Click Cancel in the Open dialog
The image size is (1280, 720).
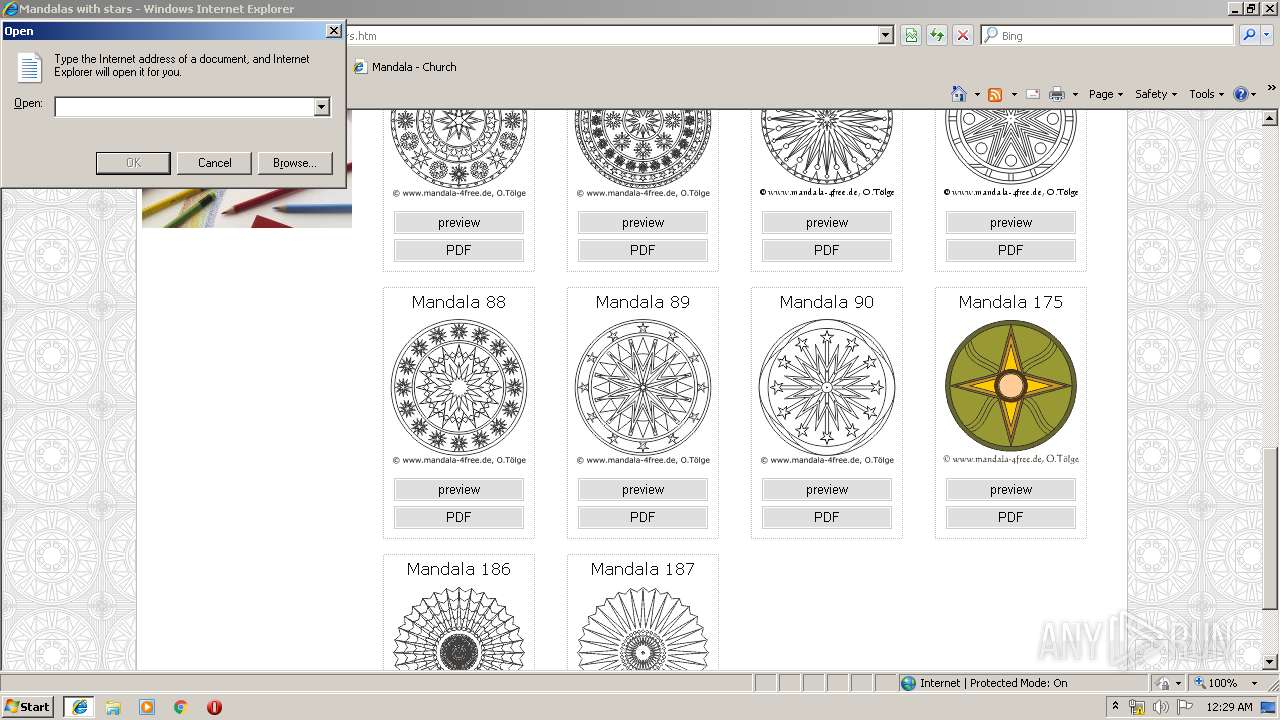[x=214, y=162]
